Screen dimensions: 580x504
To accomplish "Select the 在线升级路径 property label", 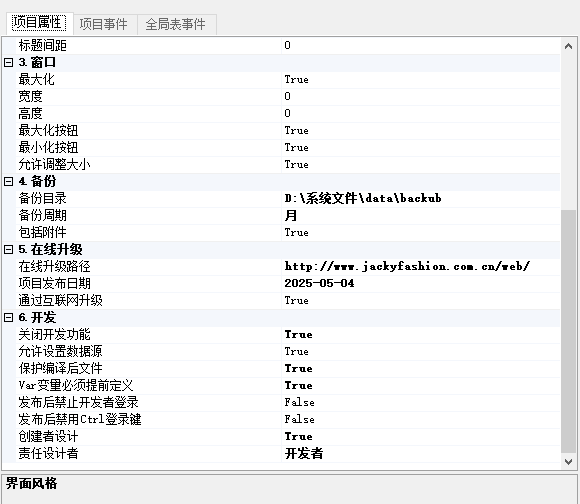I will (54, 267).
